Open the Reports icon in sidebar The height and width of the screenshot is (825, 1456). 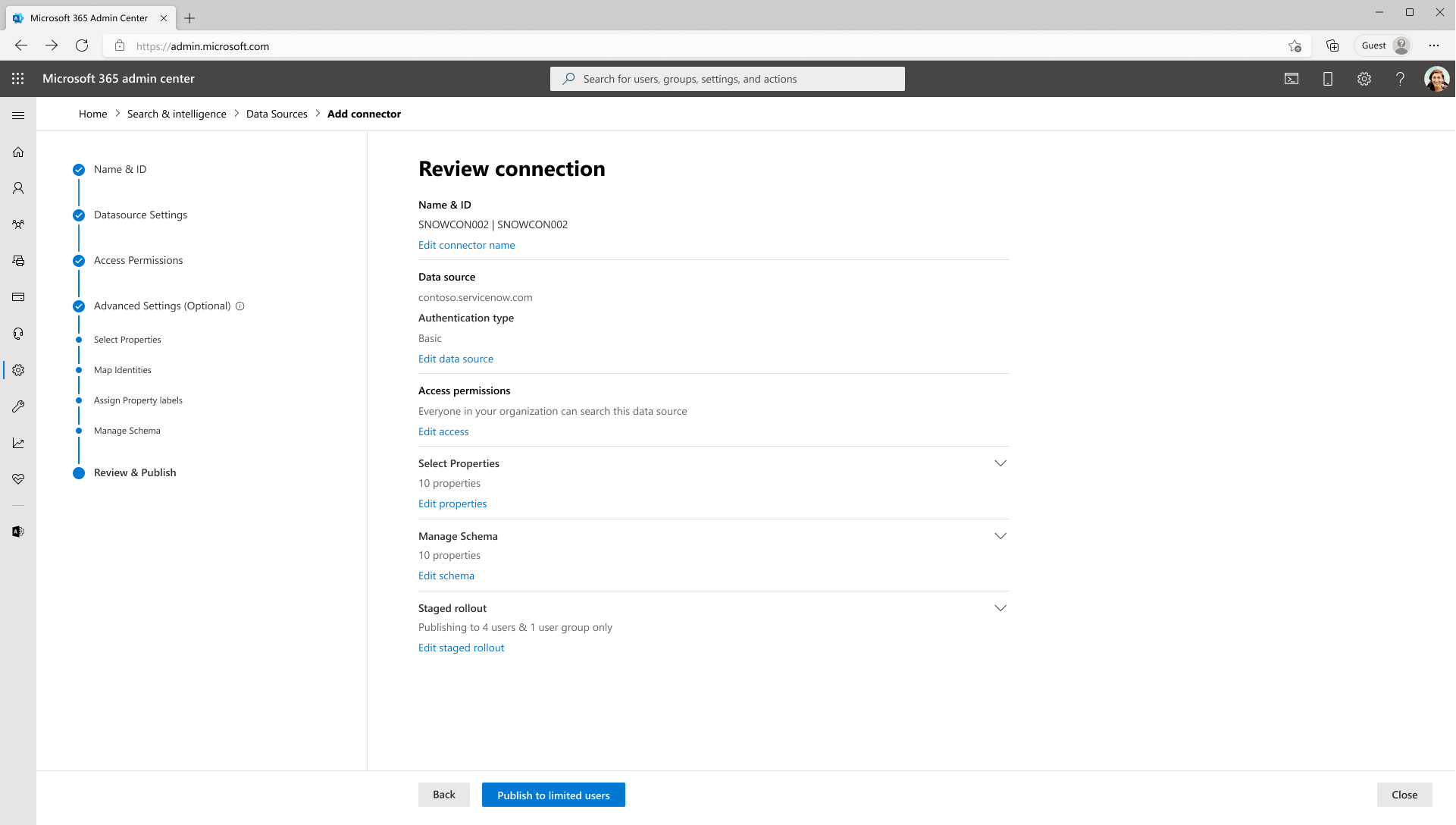pos(18,442)
